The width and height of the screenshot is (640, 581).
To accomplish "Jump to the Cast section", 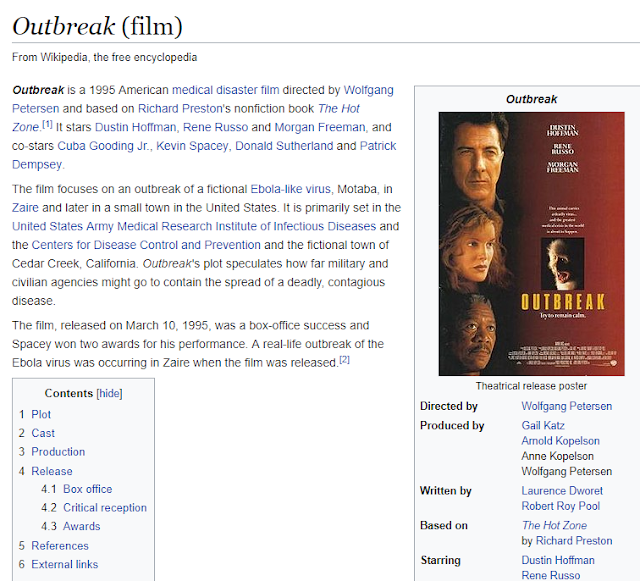I will 43,433.
